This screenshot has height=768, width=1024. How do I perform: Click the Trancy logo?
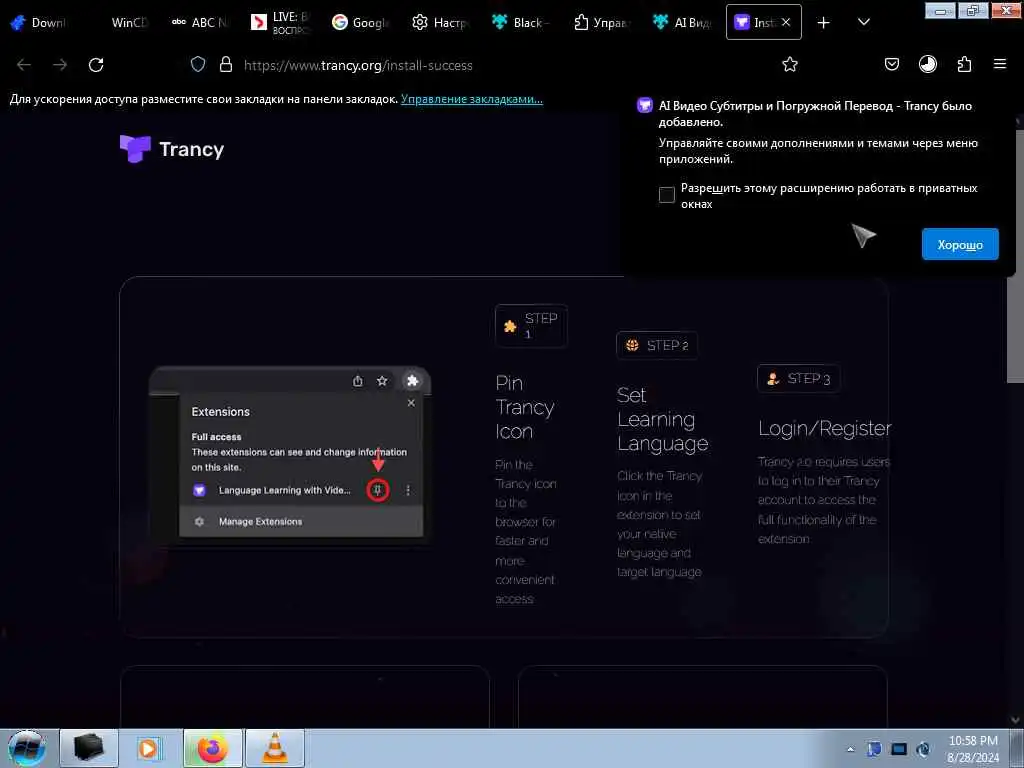click(172, 149)
